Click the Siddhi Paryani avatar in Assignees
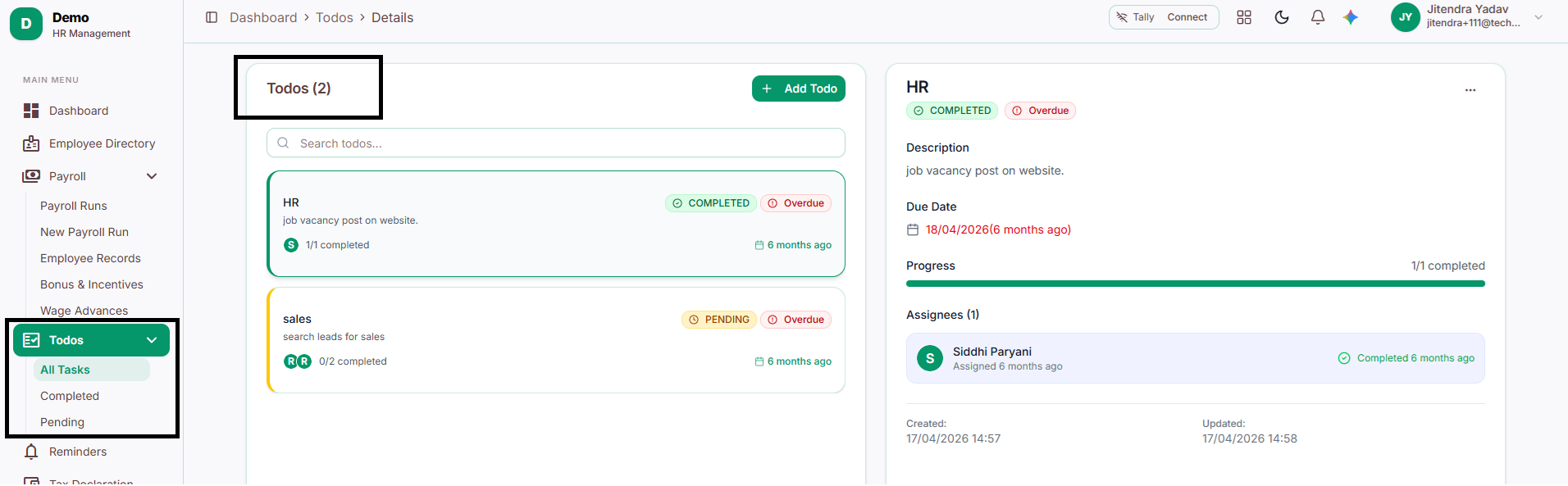1568x486 pixels. (930, 358)
